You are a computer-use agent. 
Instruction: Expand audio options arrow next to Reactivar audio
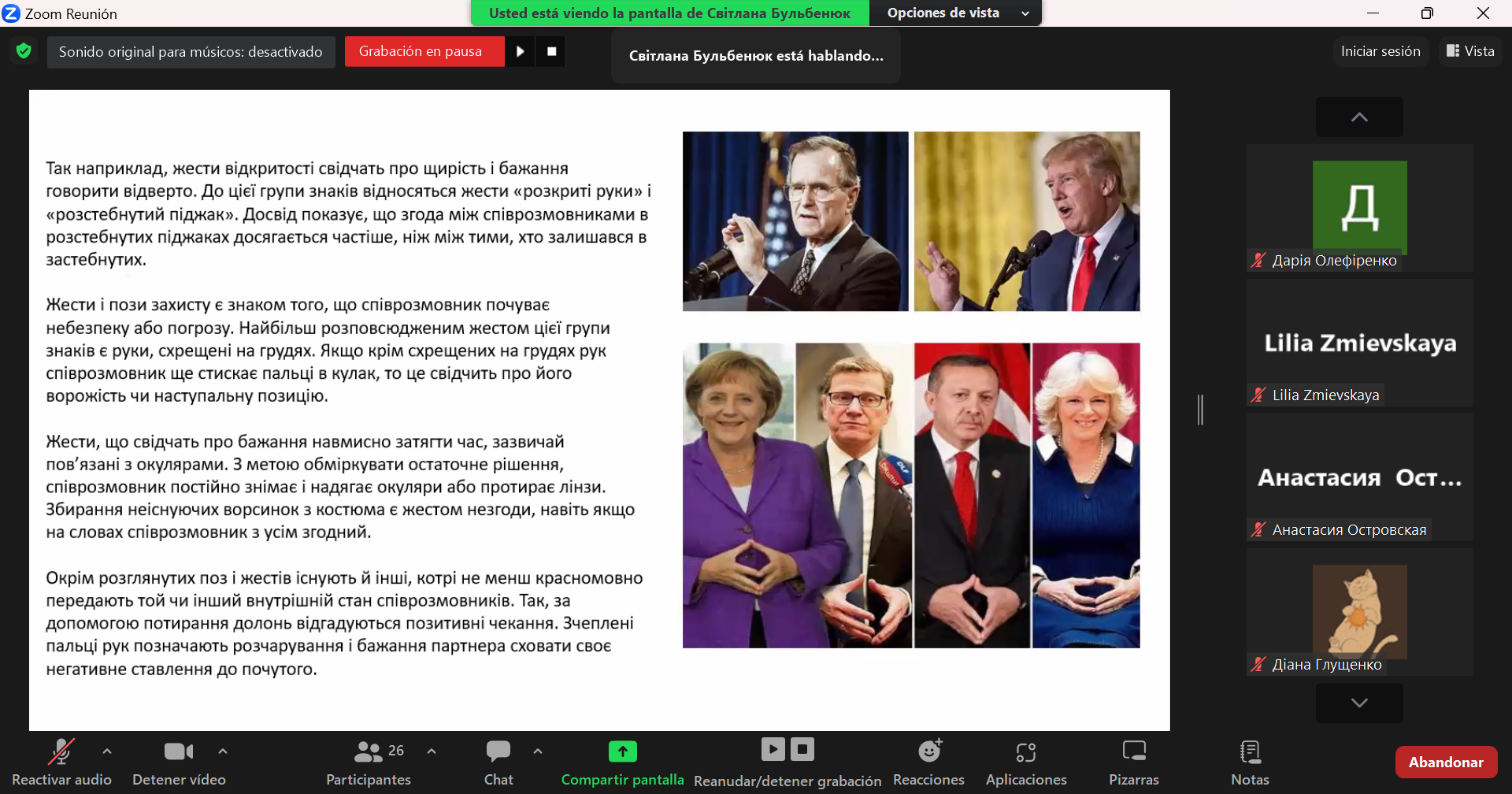coord(107,751)
